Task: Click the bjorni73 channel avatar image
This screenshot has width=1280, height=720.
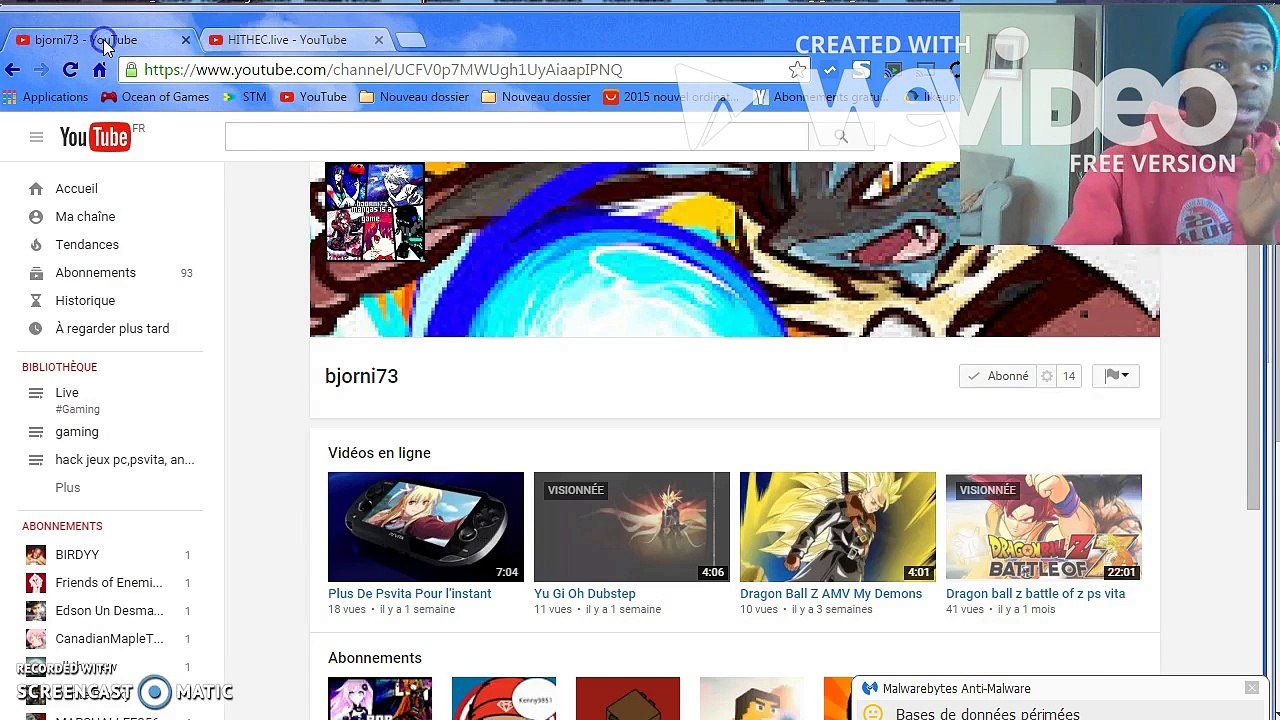Action: (x=375, y=212)
